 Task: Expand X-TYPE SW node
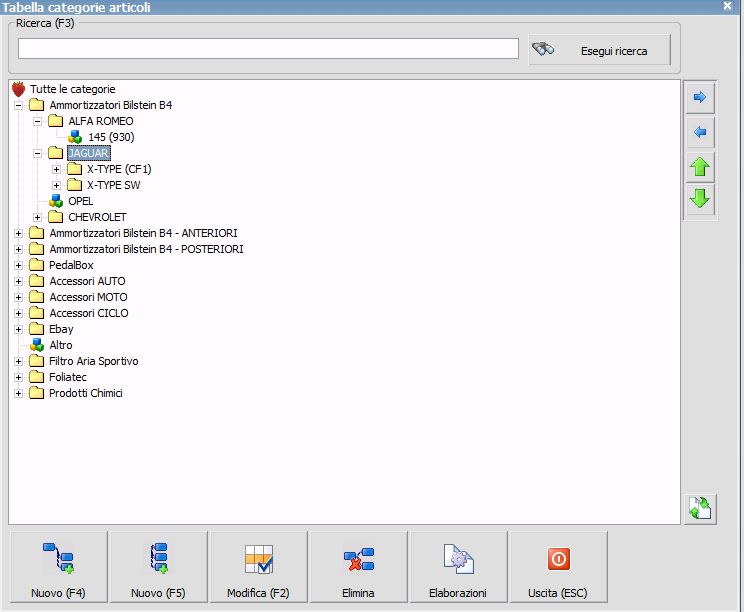56,185
